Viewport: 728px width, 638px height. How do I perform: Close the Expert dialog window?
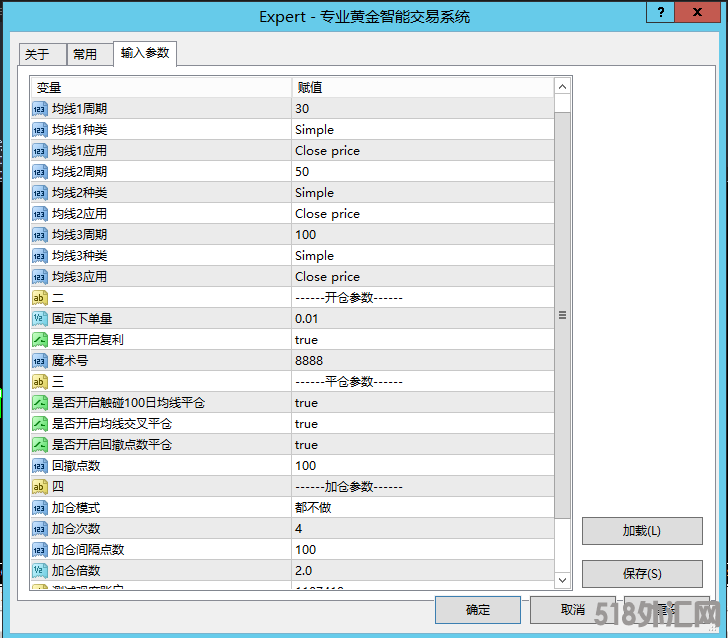click(697, 12)
